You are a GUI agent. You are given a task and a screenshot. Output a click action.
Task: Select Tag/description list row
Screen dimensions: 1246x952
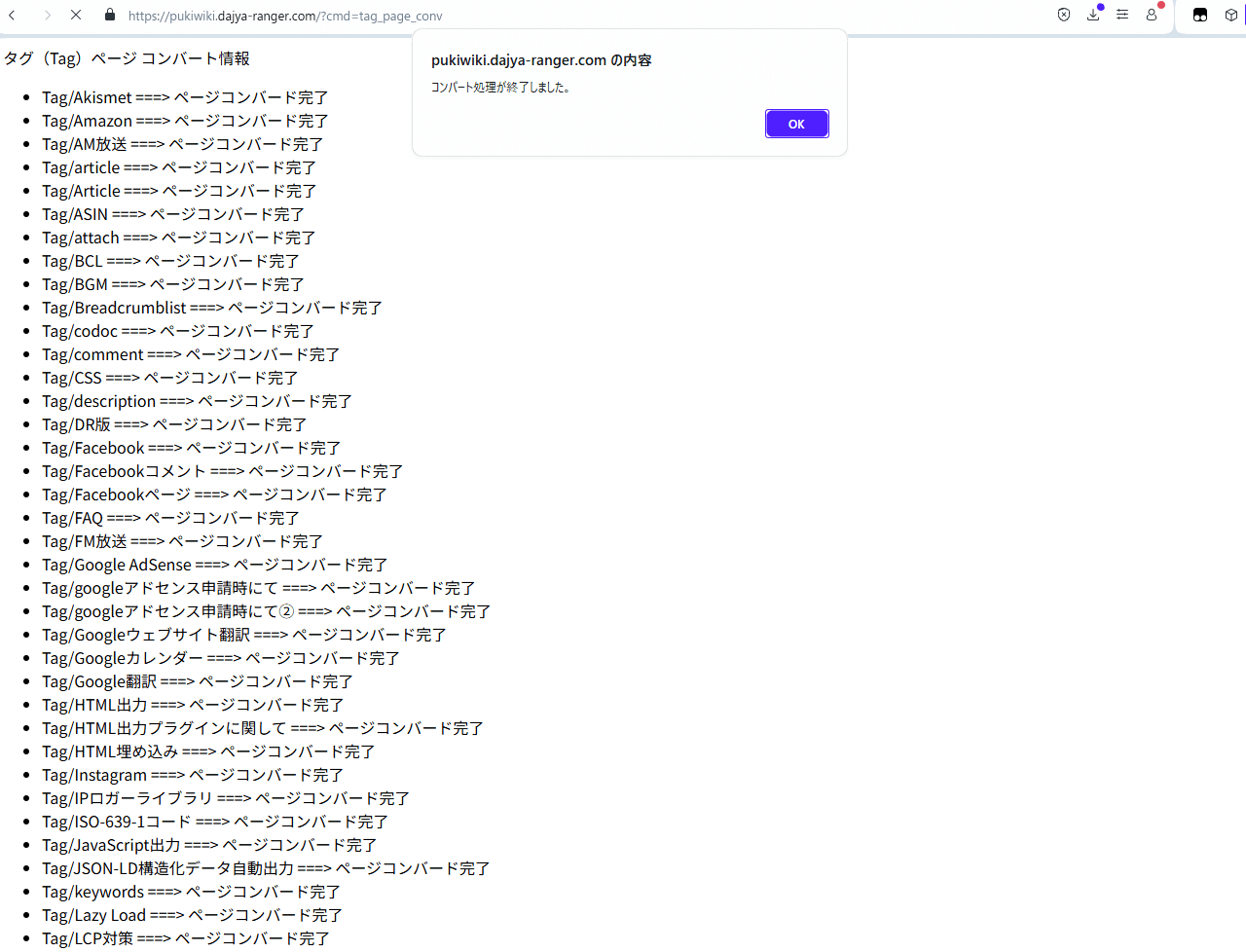(x=197, y=401)
